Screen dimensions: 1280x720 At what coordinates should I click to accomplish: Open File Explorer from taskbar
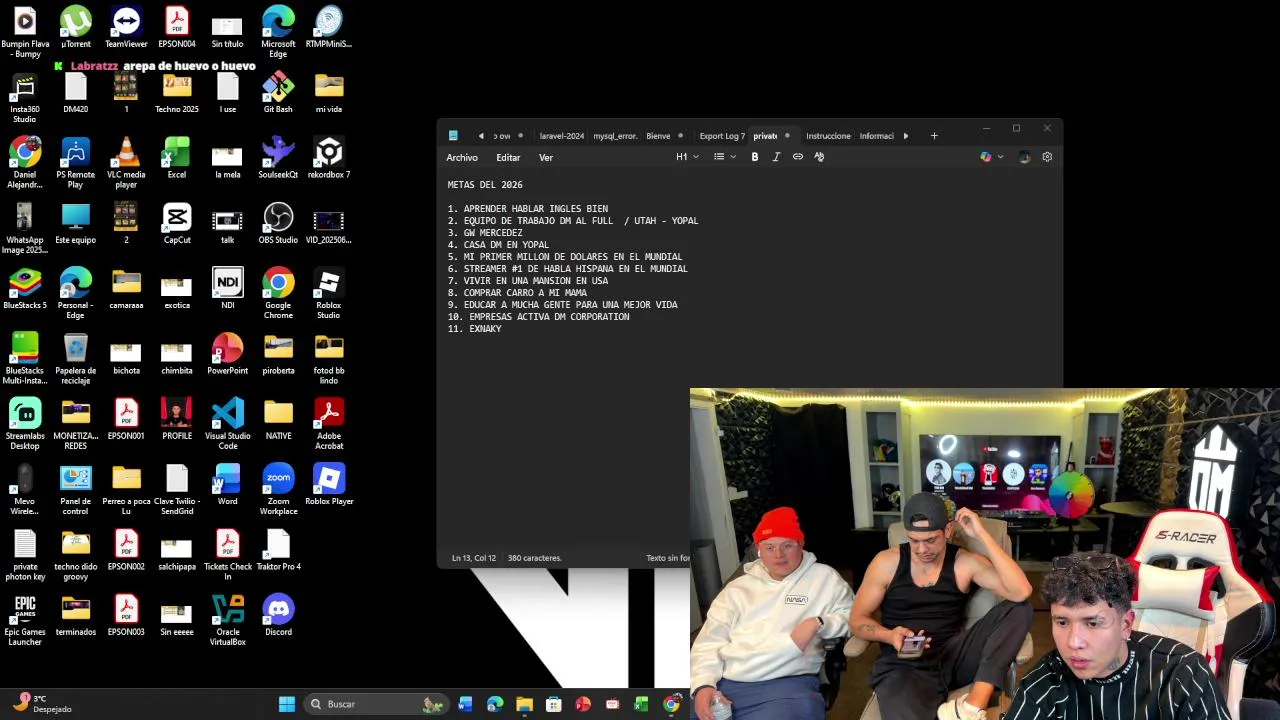pyautogui.click(x=524, y=704)
